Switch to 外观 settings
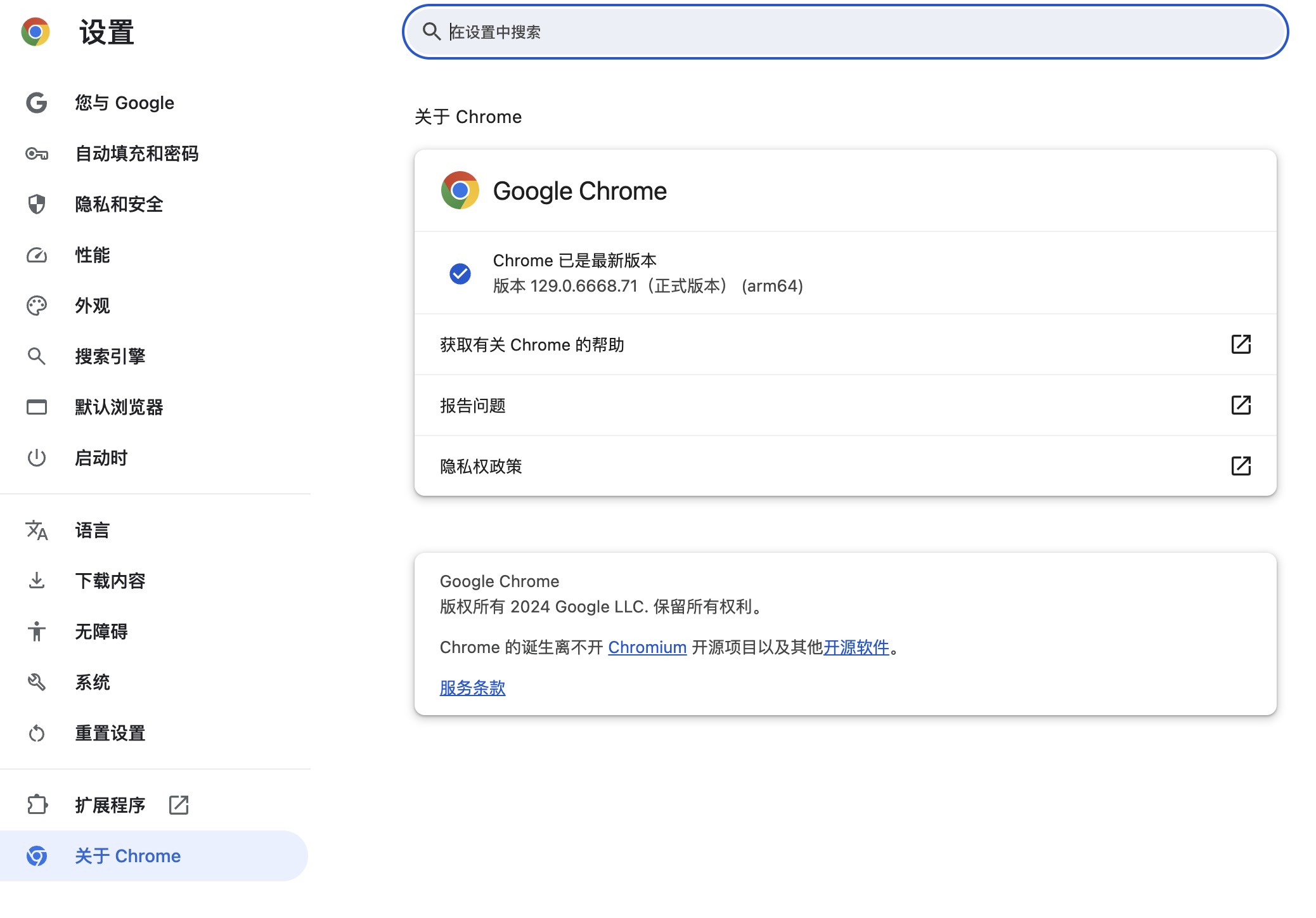This screenshot has height=918, width=1316. [154, 306]
